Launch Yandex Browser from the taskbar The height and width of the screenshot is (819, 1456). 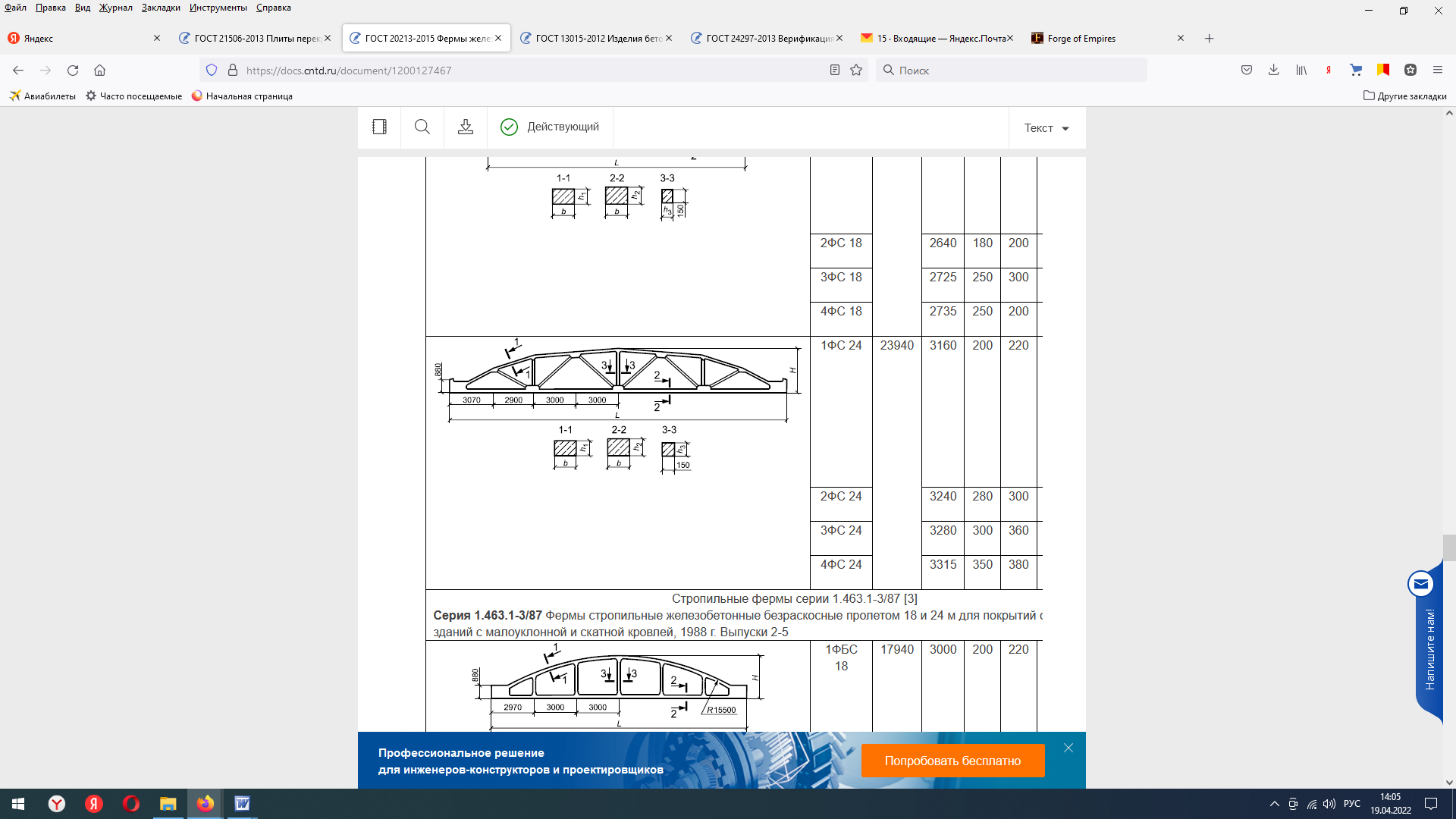pyautogui.click(x=57, y=804)
